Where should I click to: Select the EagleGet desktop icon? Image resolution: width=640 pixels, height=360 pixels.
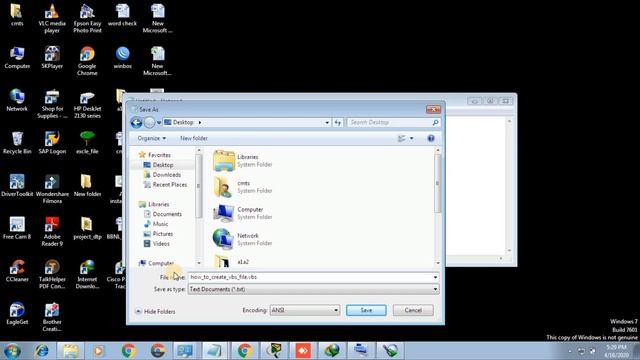pyautogui.click(x=17, y=313)
